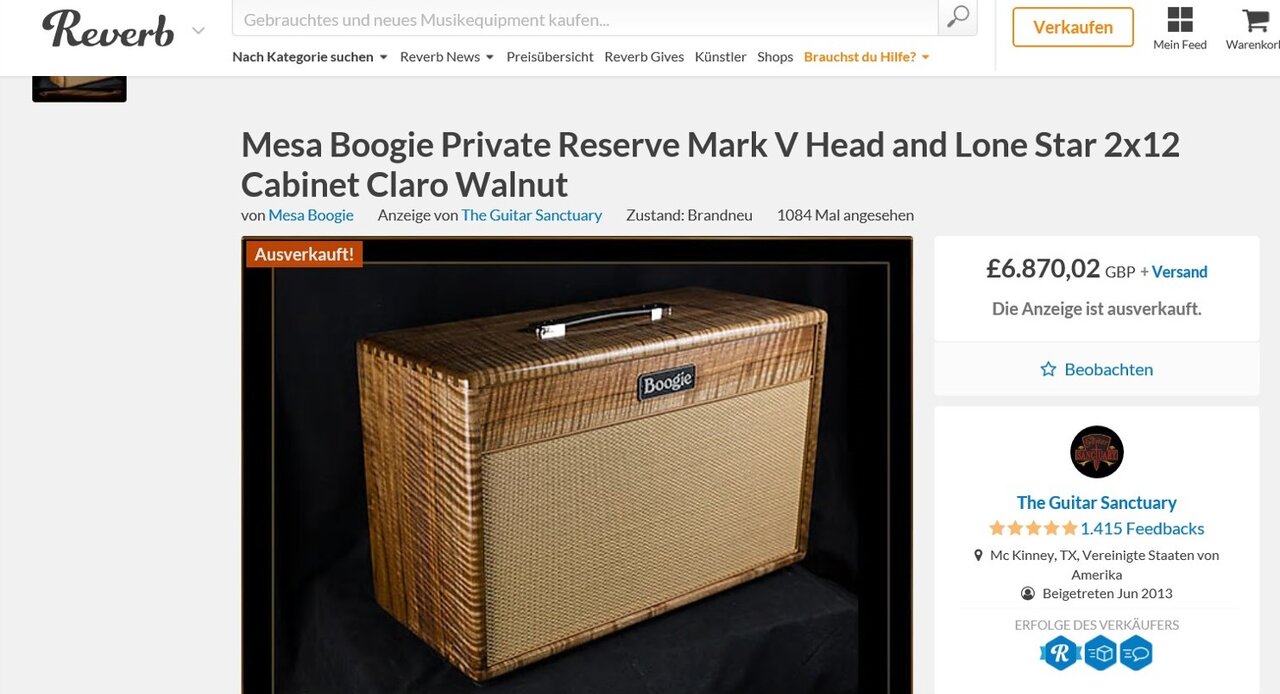Click the Verkaufen button
Viewport: 1280px width, 694px height.
point(1073,27)
